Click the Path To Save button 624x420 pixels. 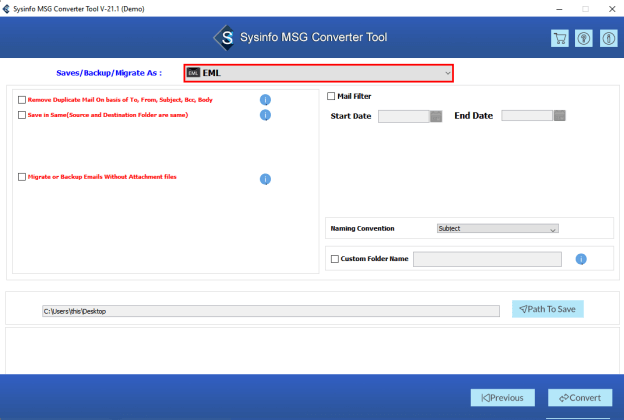point(548,309)
